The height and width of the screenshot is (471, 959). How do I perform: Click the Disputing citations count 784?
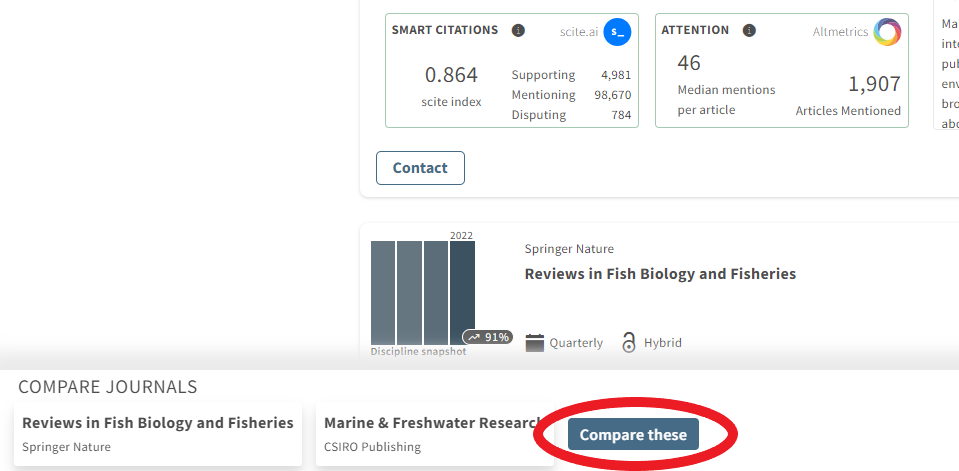click(621, 115)
